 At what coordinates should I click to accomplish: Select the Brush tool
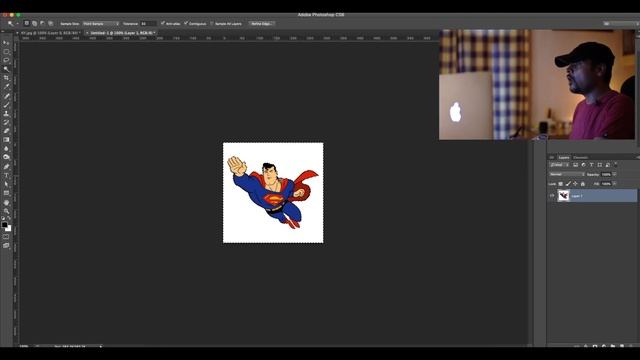6,105
